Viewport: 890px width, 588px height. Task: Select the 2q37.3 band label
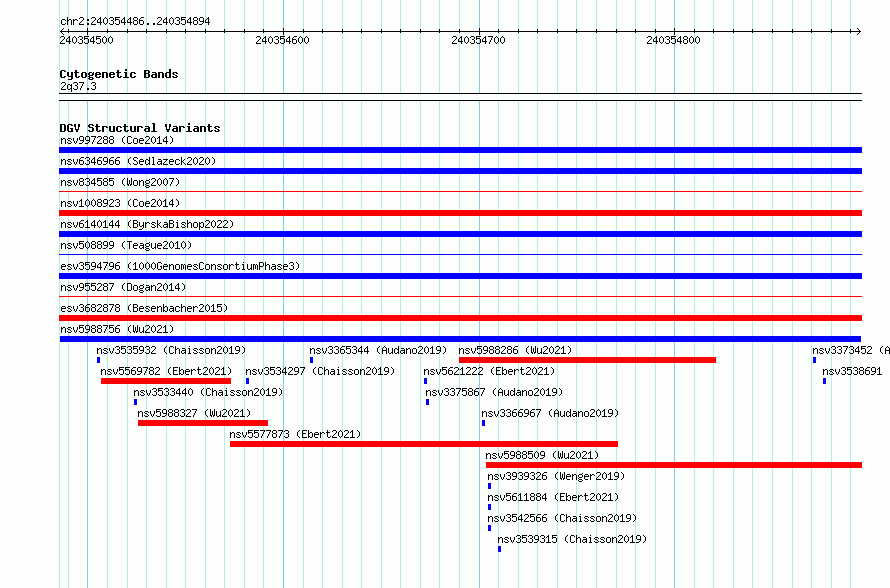(78, 86)
